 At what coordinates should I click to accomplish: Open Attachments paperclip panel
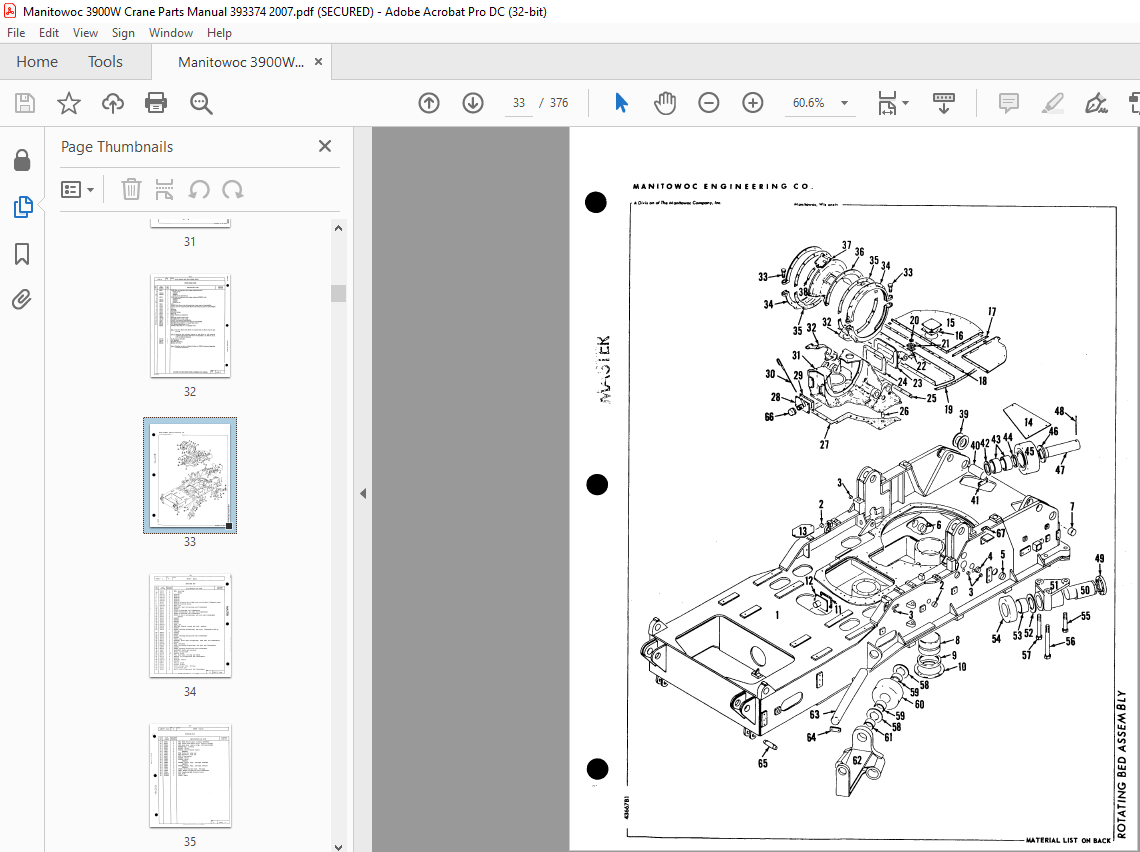(23, 300)
